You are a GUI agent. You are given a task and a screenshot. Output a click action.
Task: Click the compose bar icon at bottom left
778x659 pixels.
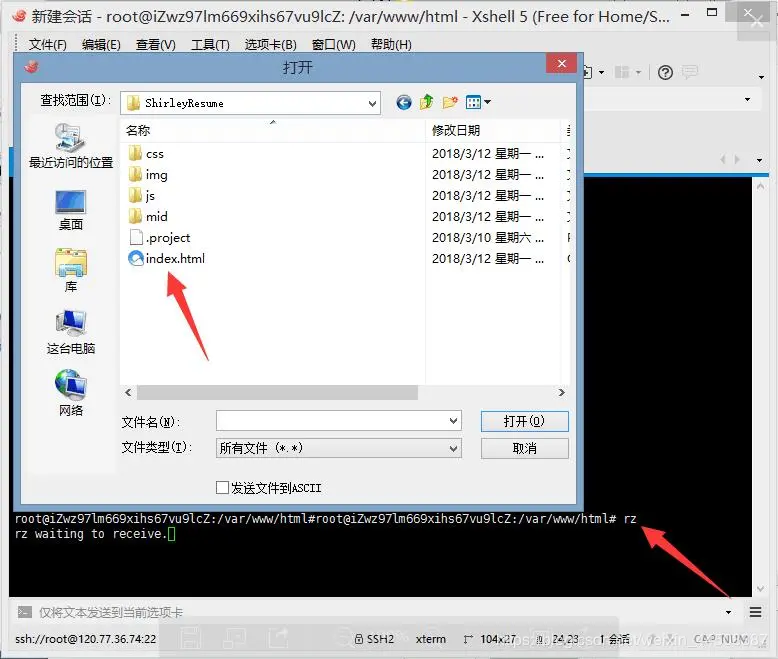coord(25,612)
